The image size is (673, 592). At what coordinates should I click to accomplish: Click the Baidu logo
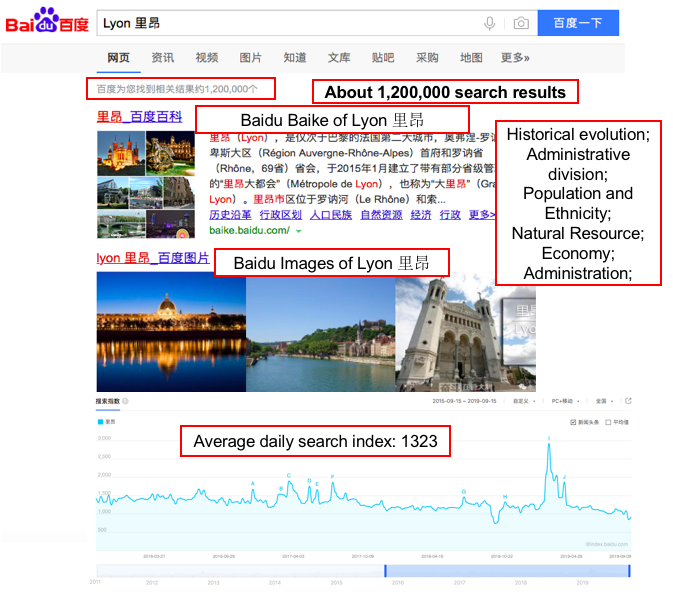pos(47,21)
